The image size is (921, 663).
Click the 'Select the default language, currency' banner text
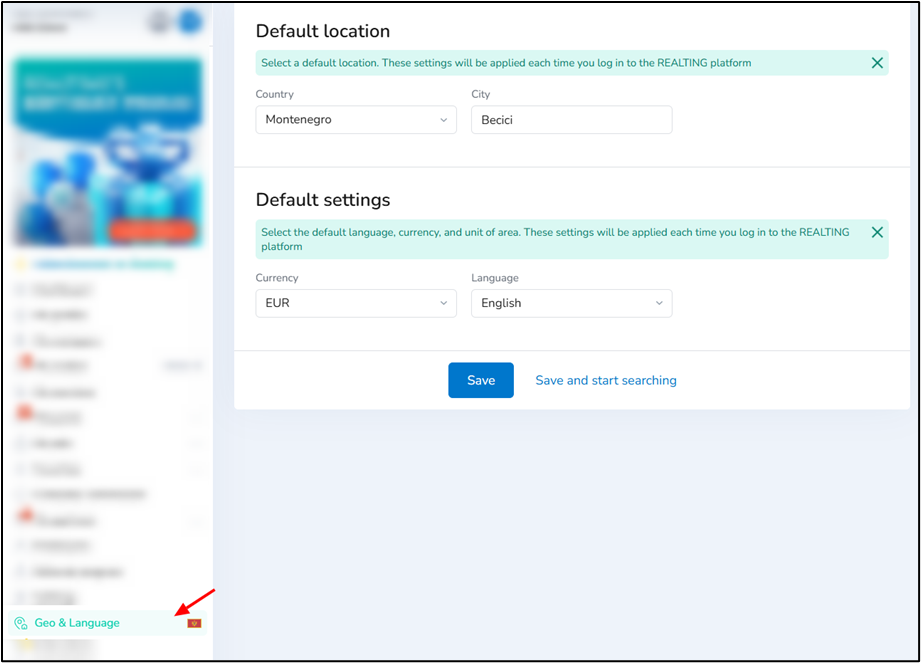(x=555, y=239)
